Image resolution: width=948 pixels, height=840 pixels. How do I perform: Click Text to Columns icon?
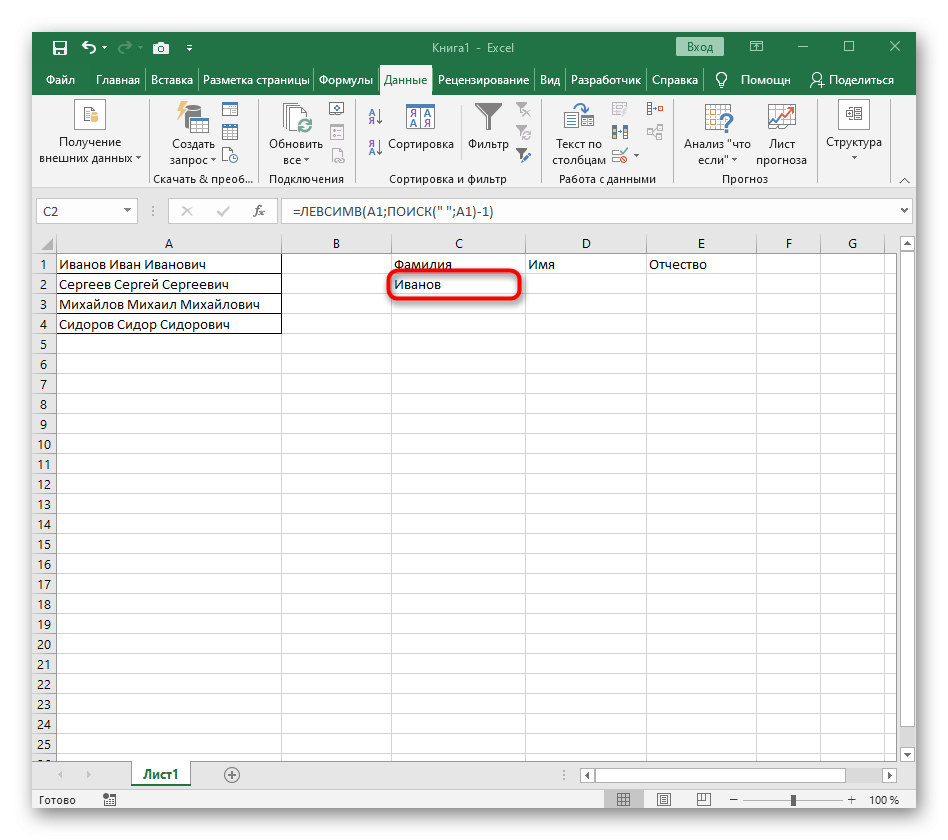(579, 118)
